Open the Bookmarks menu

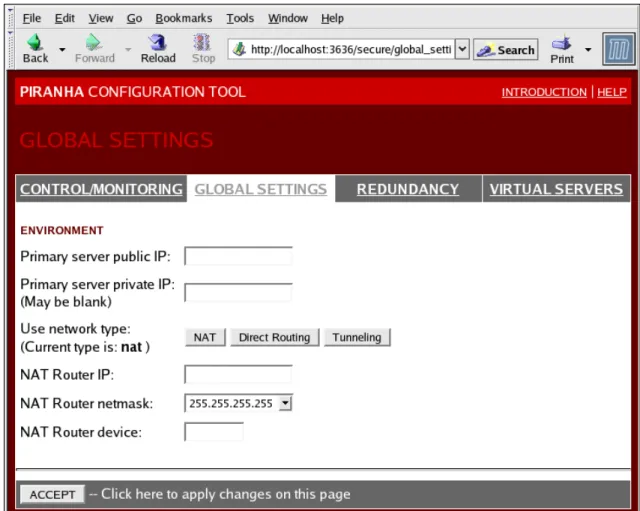184,18
